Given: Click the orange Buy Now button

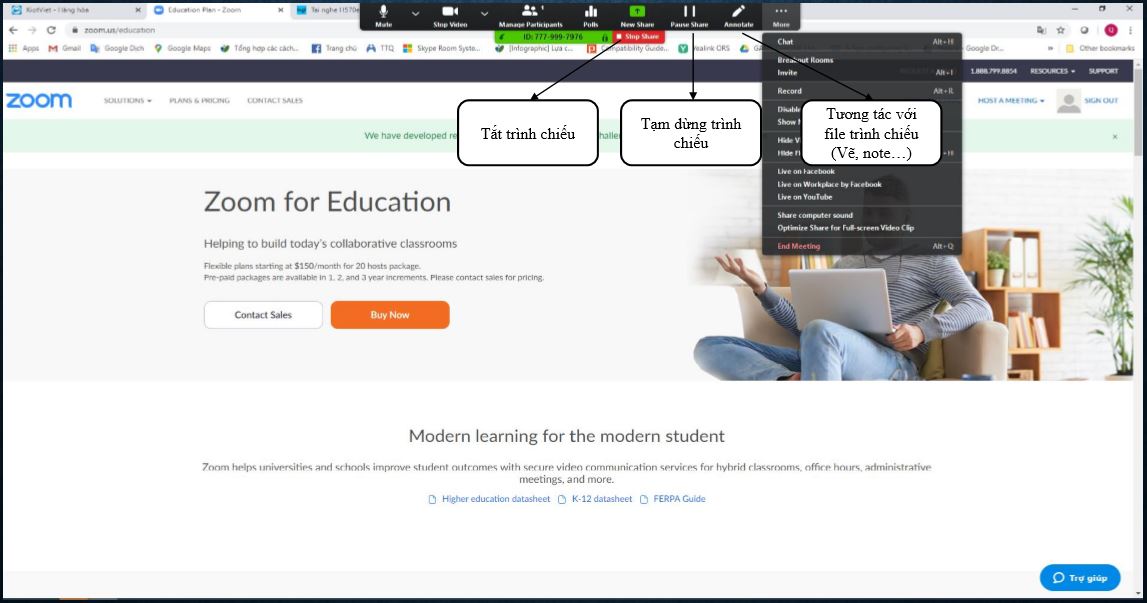Looking at the screenshot, I should pos(390,315).
